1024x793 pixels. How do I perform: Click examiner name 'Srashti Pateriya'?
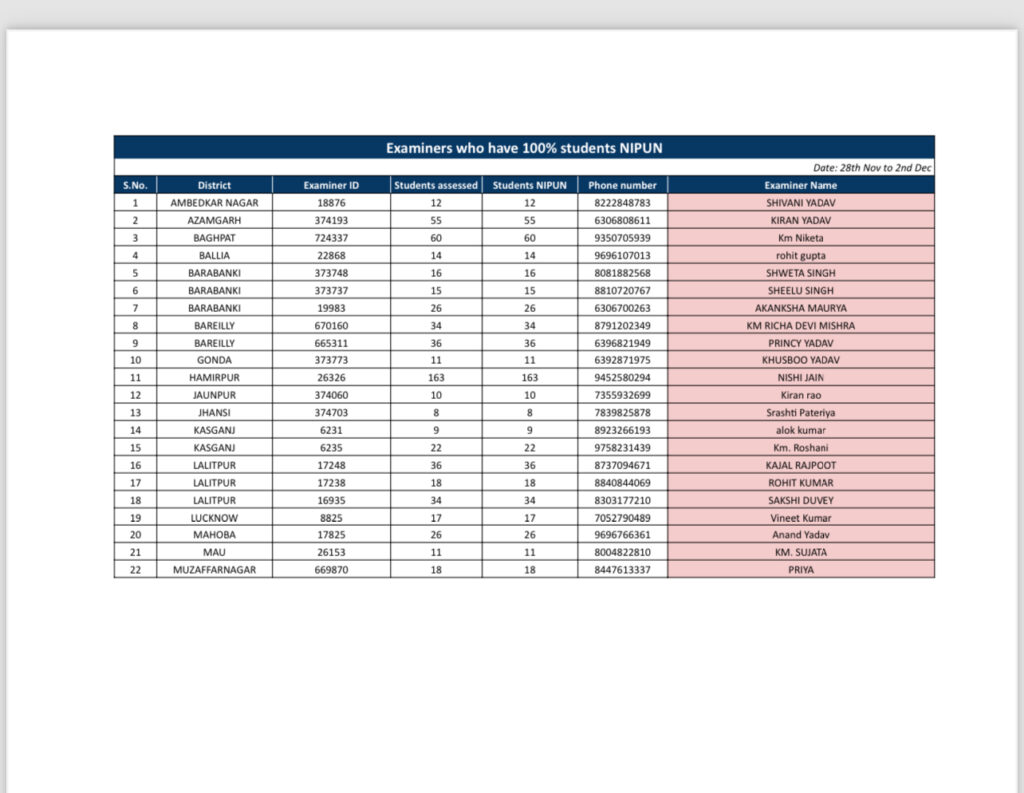tap(800, 413)
